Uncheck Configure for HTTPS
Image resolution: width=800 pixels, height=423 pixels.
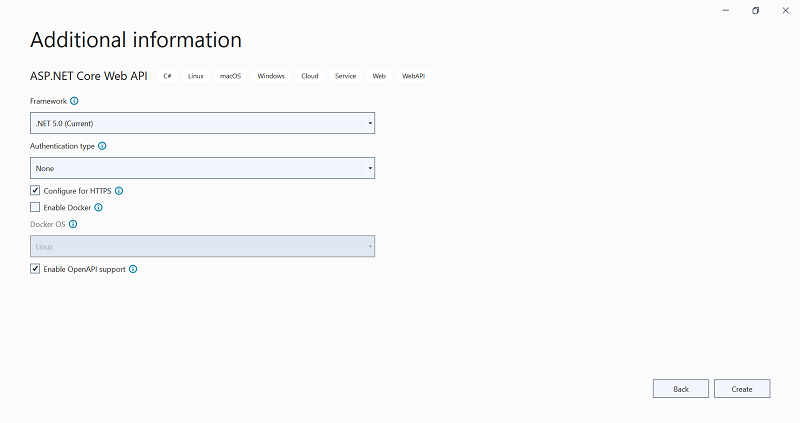click(35, 190)
